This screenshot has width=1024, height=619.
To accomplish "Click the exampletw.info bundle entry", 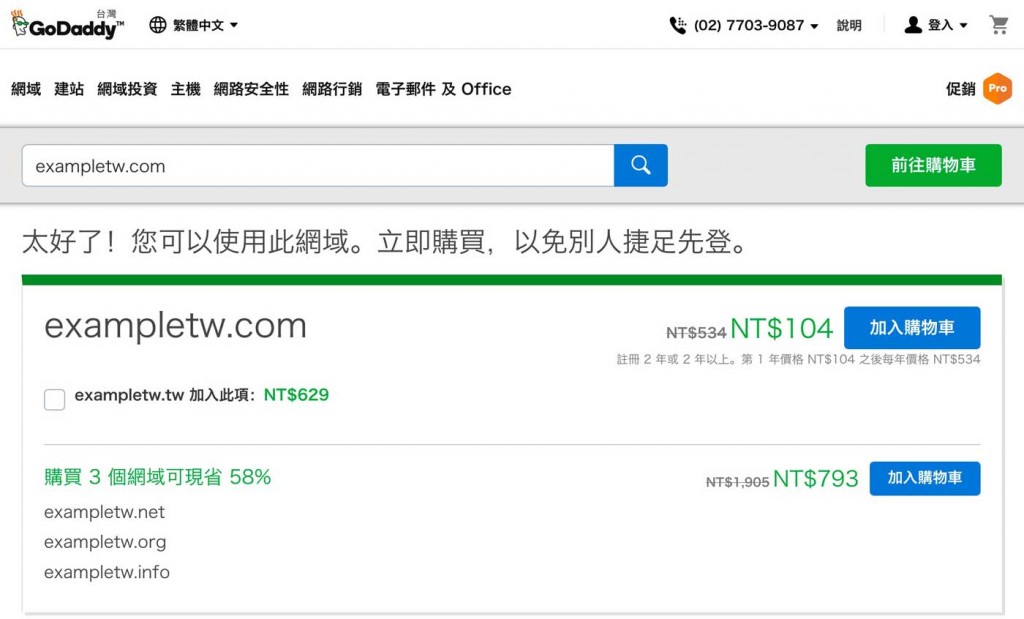I will pos(107,572).
